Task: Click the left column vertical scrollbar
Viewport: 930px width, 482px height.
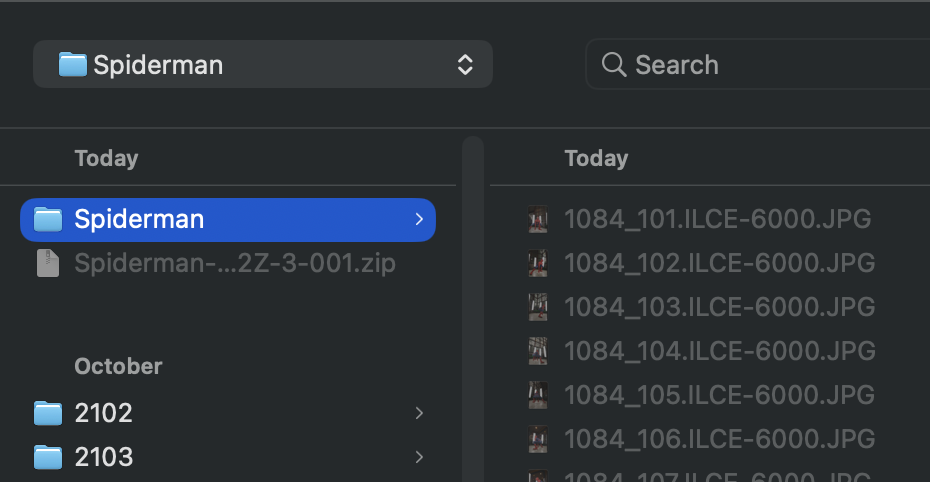Action: (473, 308)
